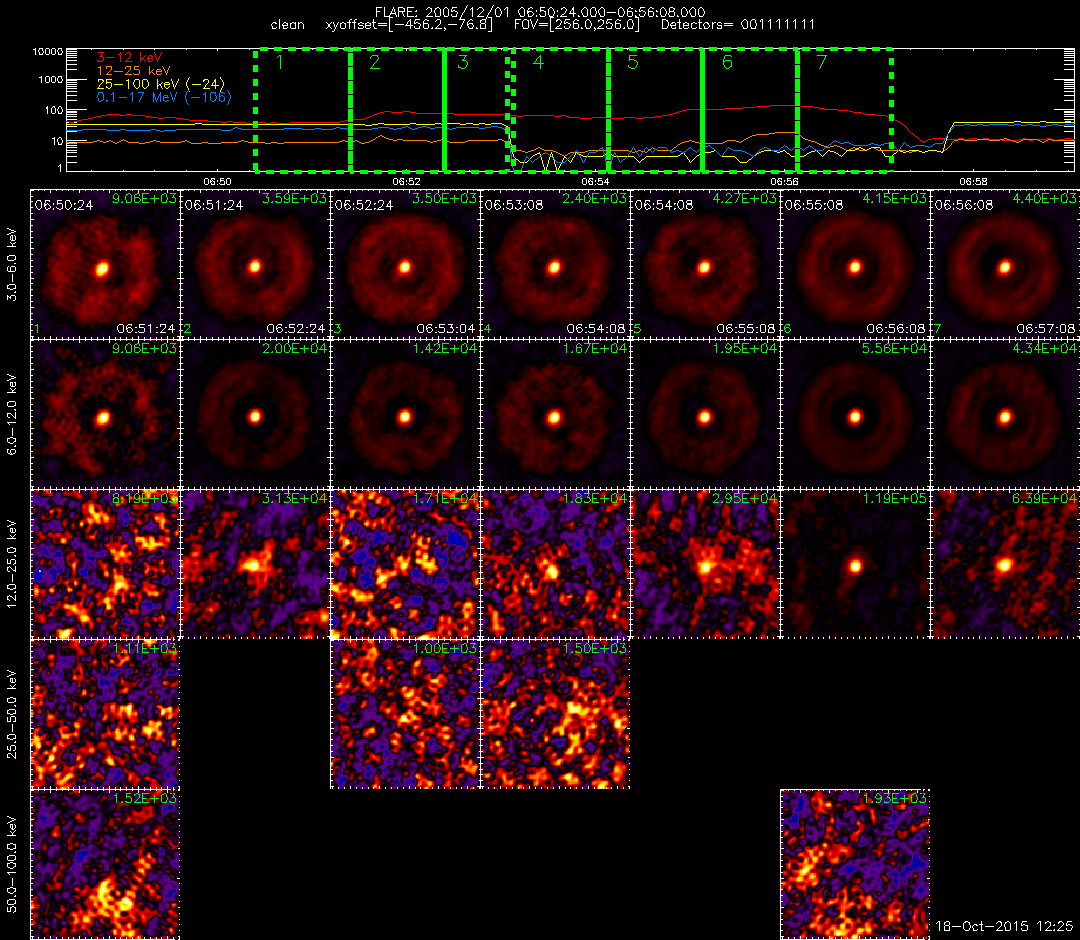Open the 12-25 keV image labeled 2.95E+04
Screen dimensions: 1080x940
pos(705,565)
